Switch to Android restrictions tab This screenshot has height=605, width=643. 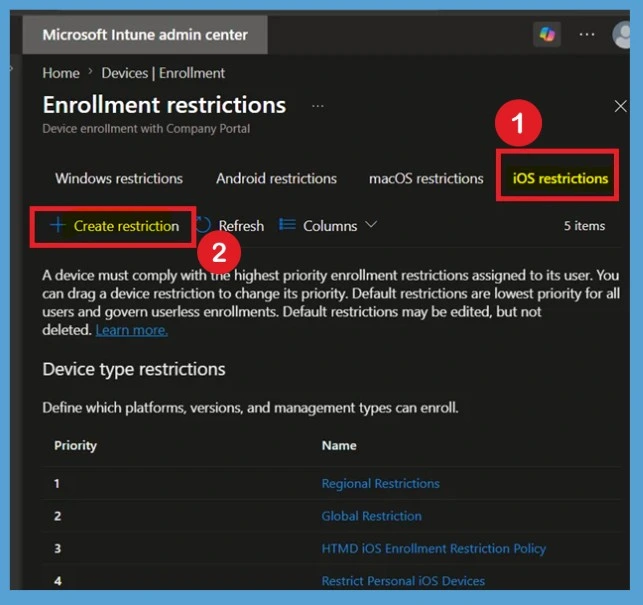click(276, 178)
